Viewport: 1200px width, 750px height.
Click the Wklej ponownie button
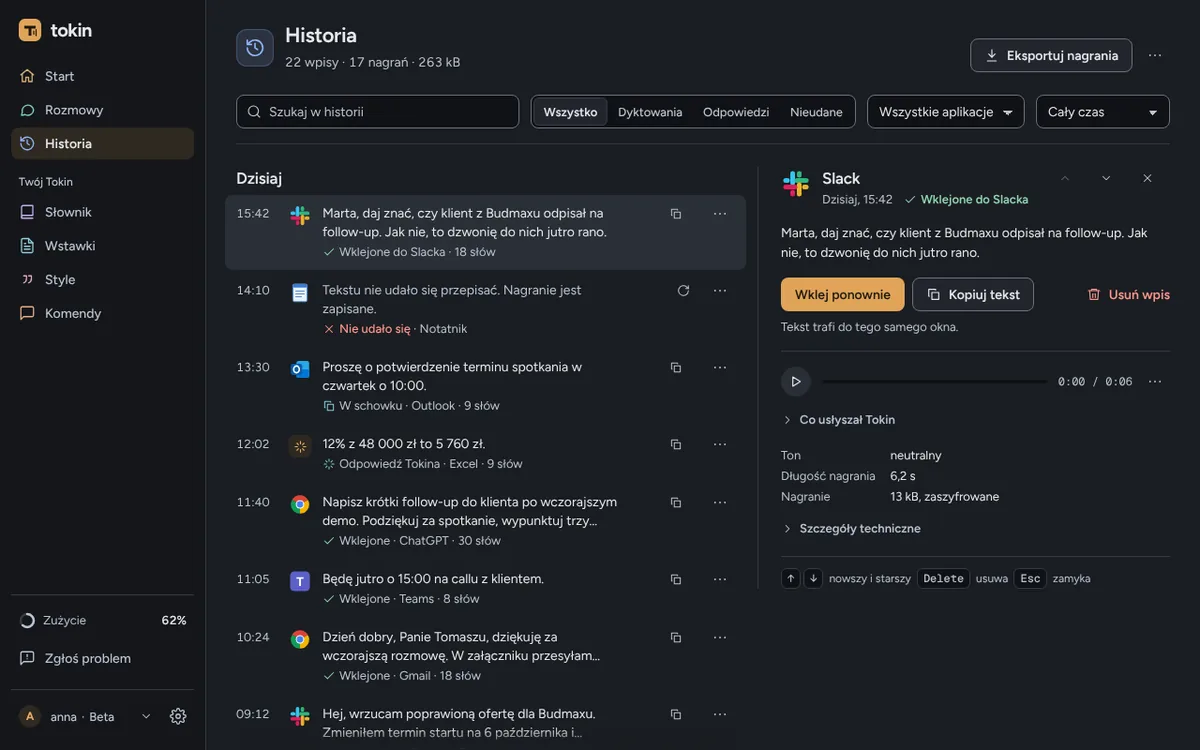point(843,295)
